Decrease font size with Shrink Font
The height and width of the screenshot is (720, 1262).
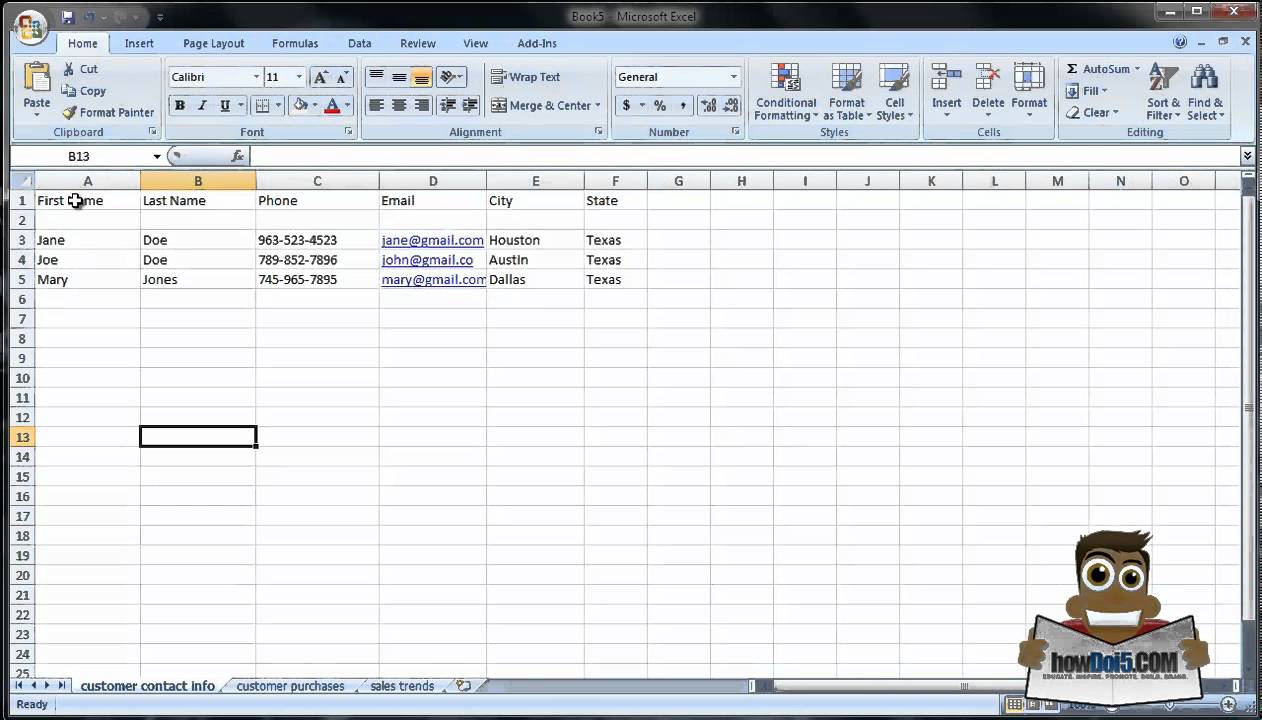343,77
